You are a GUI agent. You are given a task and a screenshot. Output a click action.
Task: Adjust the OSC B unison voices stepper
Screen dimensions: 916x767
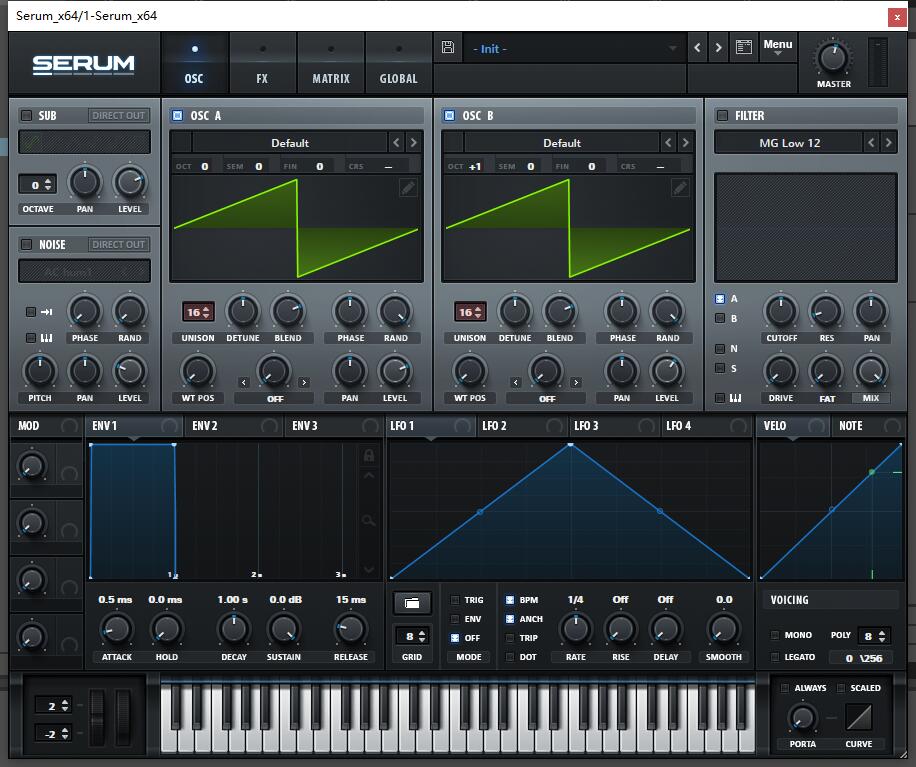[x=470, y=312]
